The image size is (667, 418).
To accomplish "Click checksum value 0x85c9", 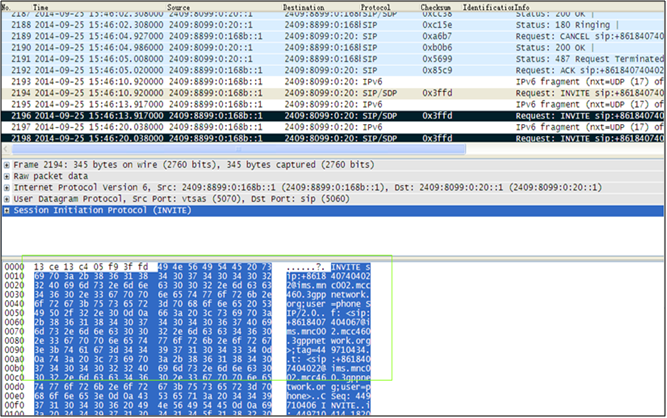I will click(437, 70).
